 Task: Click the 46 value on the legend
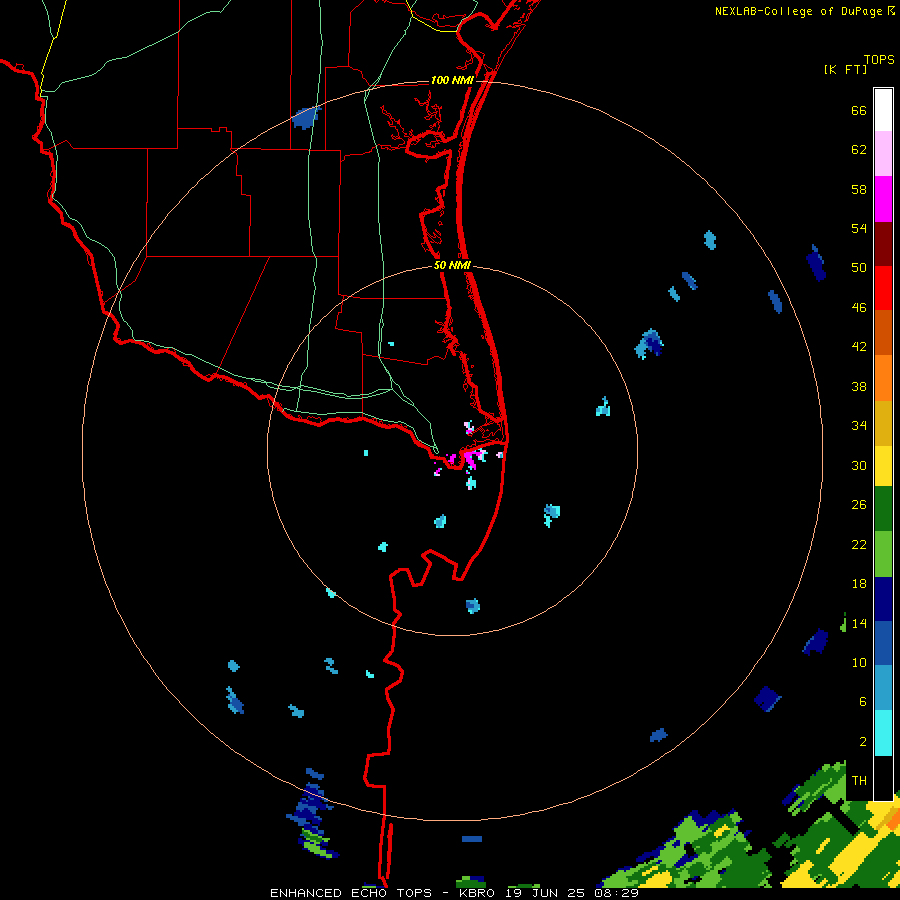coord(859,308)
